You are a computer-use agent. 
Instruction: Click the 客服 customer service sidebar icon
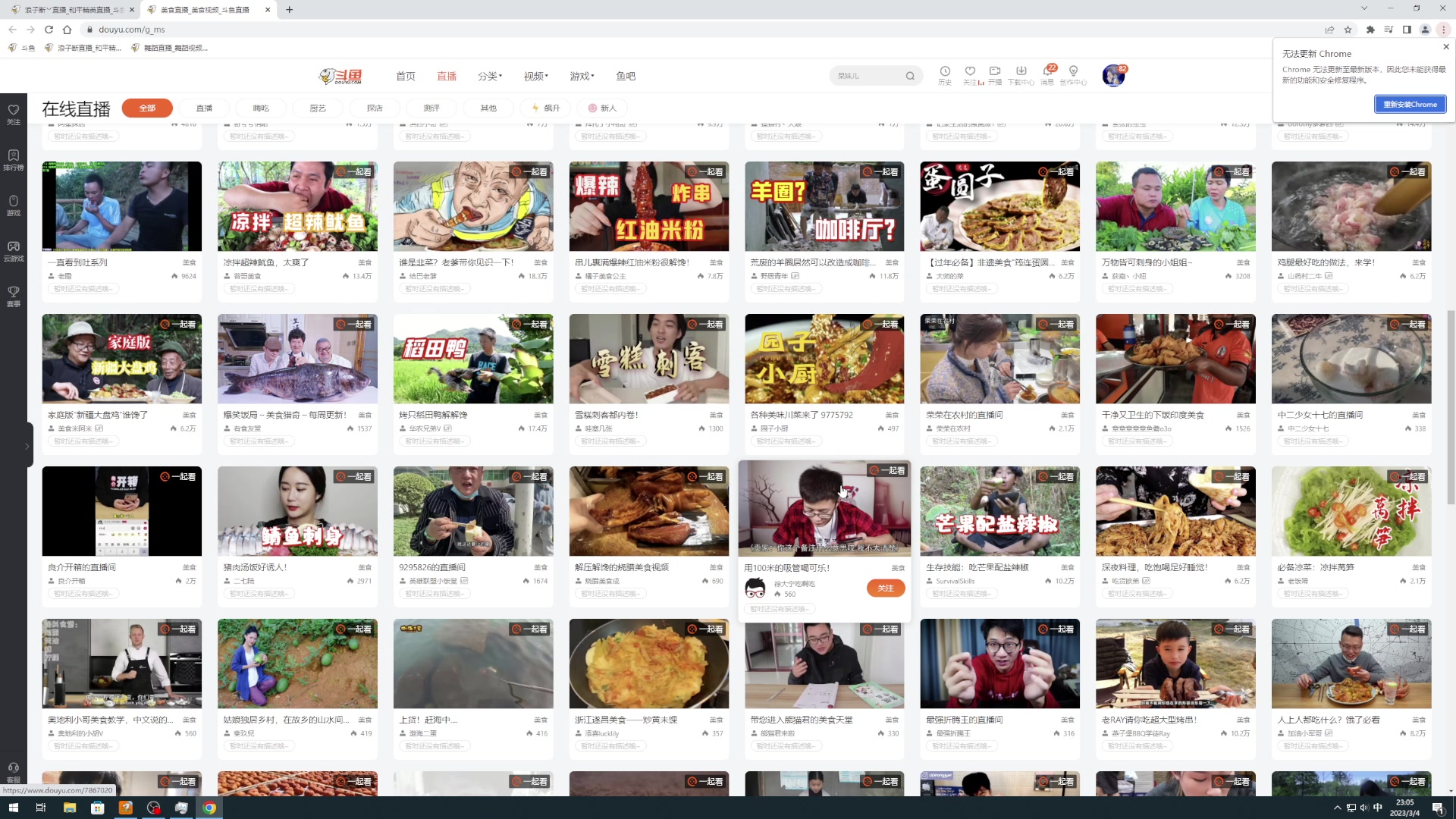pos(14,772)
